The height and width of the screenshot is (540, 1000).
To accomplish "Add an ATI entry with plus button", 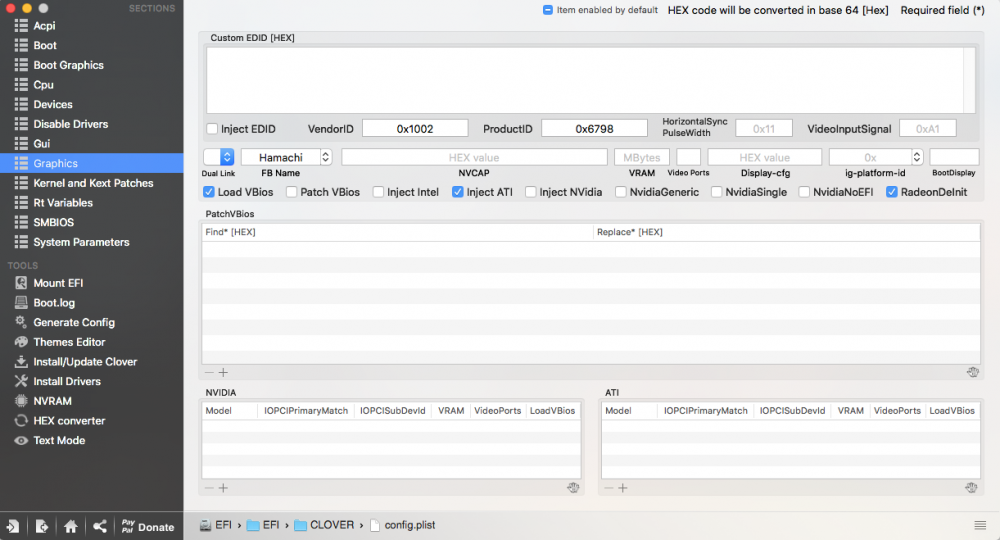I will (x=622, y=488).
